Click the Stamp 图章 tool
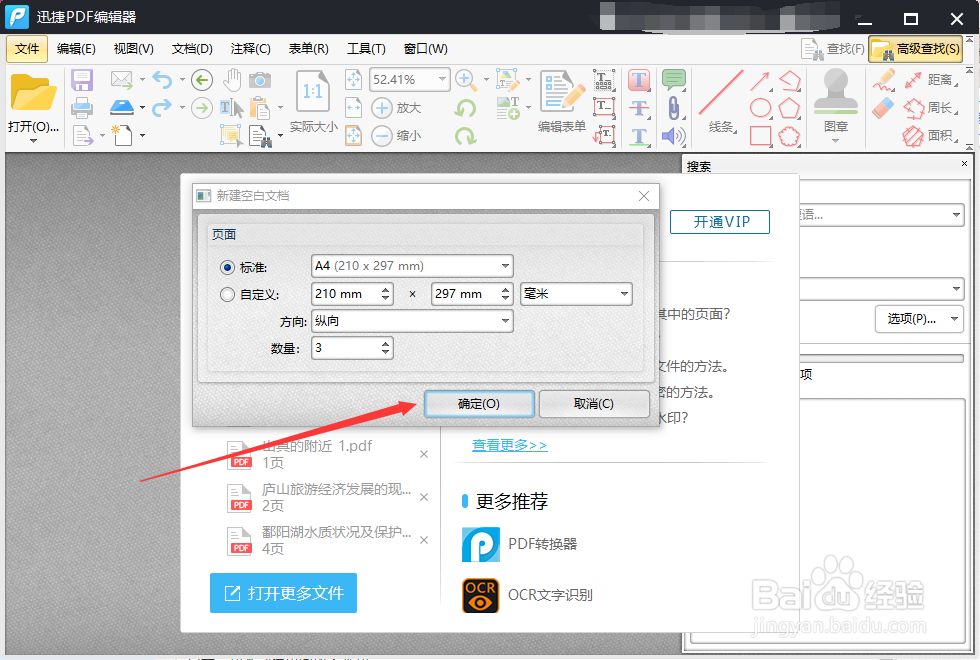Viewport: 980px width, 660px height. pos(836,100)
